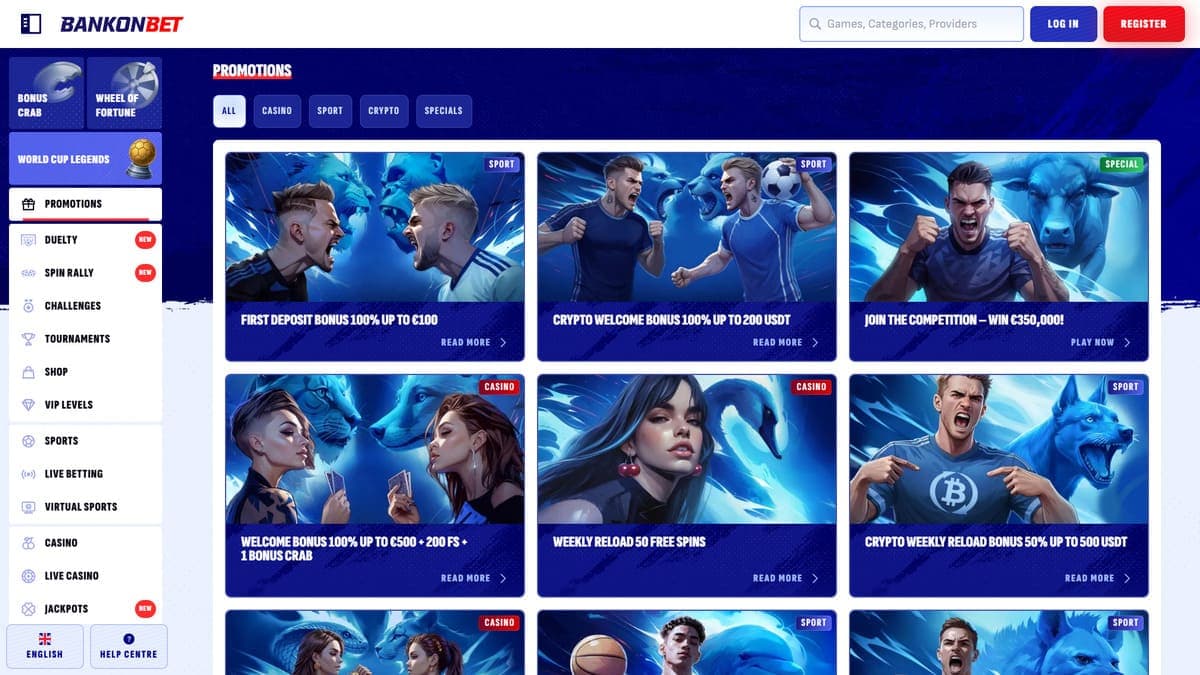Click NEW badge next to Jackpots
1200x675 pixels.
point(145,609)
